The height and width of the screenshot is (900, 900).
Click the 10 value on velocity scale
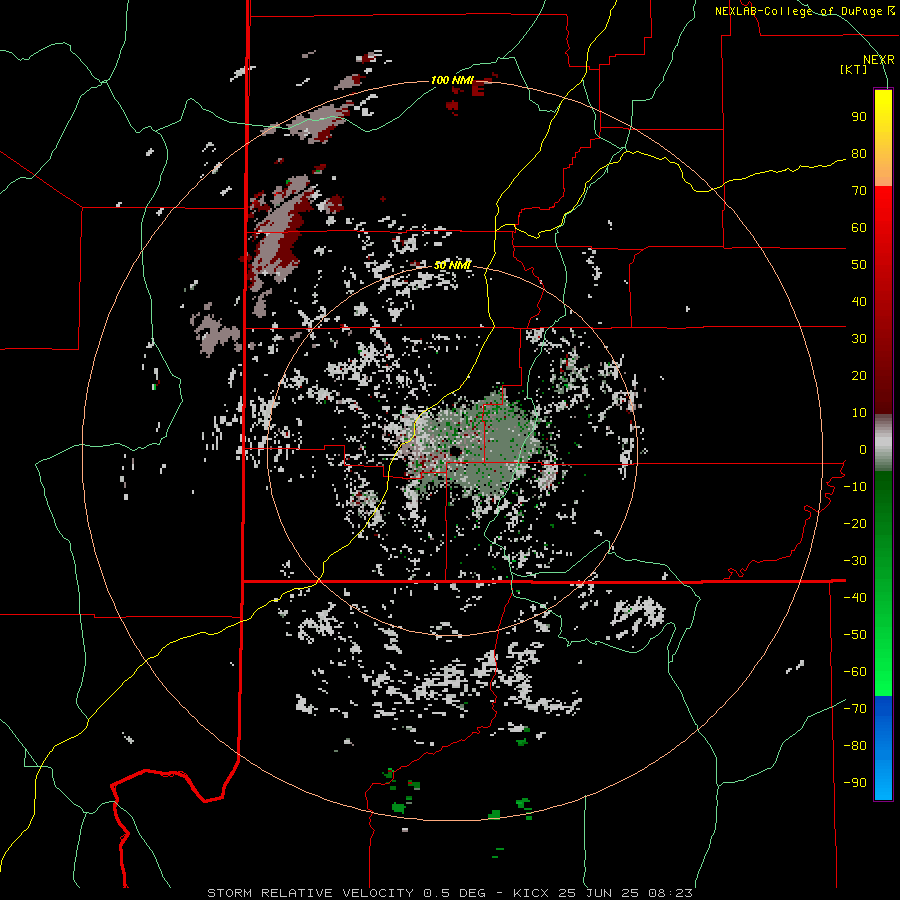click(859, 413)
